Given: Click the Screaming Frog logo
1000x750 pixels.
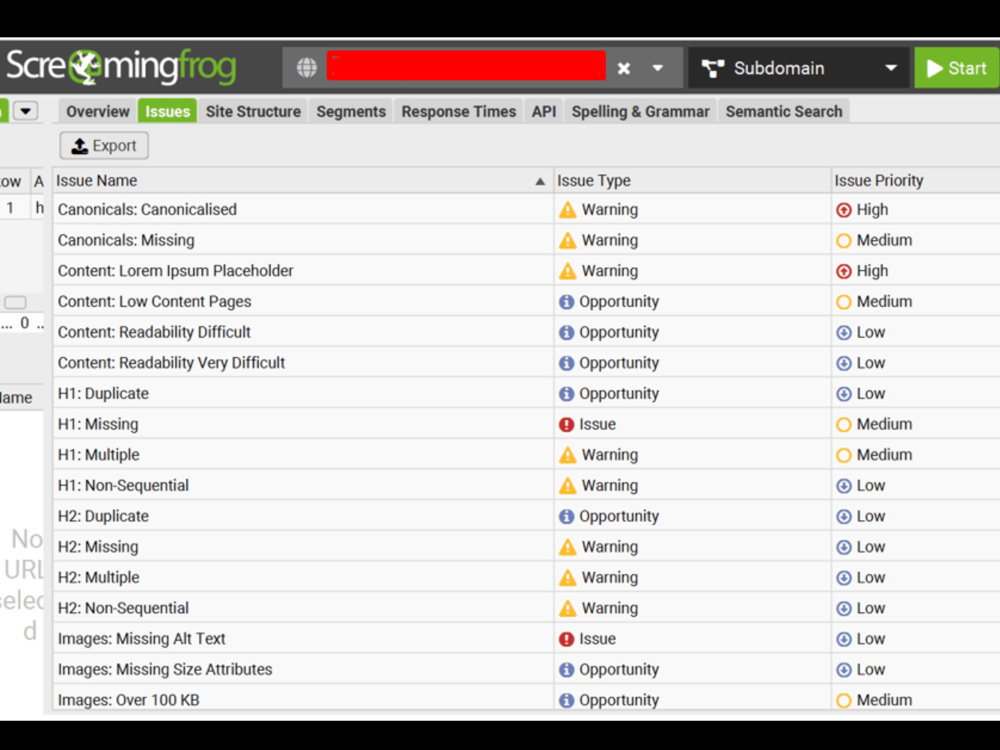Looking at the screenshot, I should pyautogui.click(x=121, y=66).
